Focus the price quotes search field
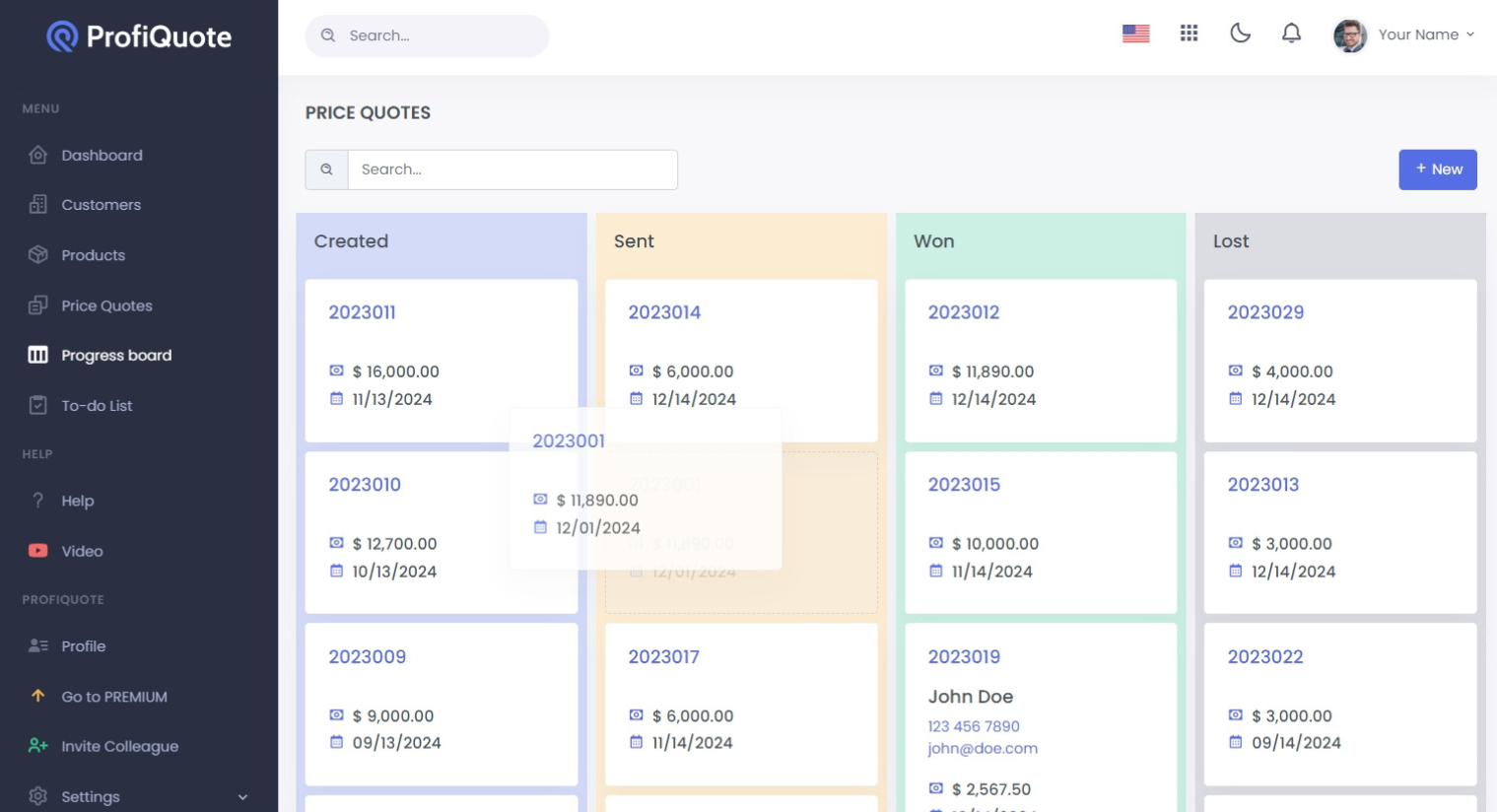Screen dimensions: 1497x812 point(512,169)
